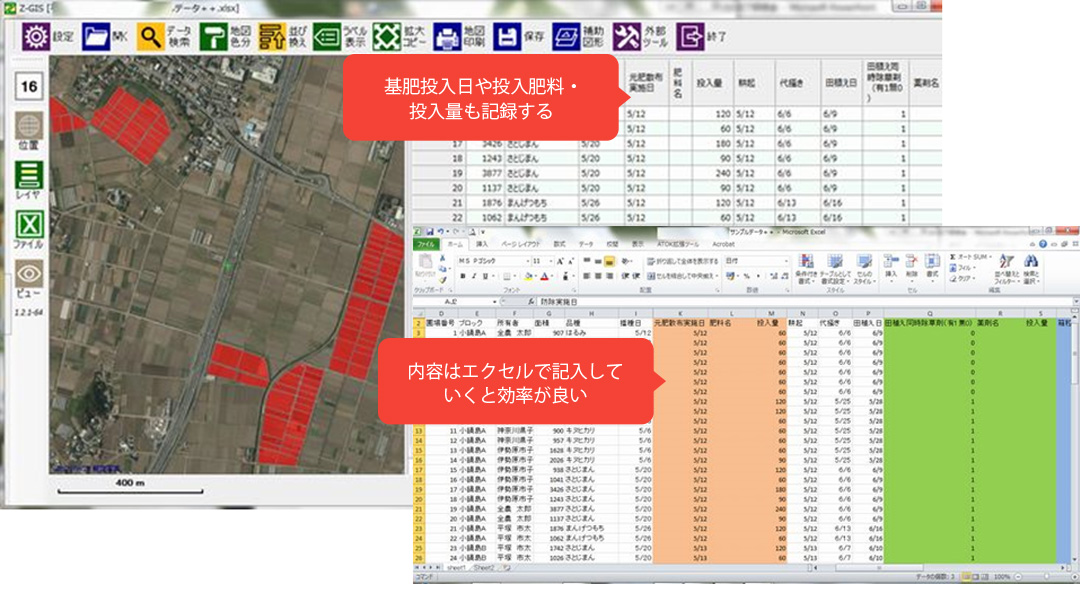The image size is (1080, 600).
Task: Click the sort (並び換え) icon
Action: pos(271,37)
